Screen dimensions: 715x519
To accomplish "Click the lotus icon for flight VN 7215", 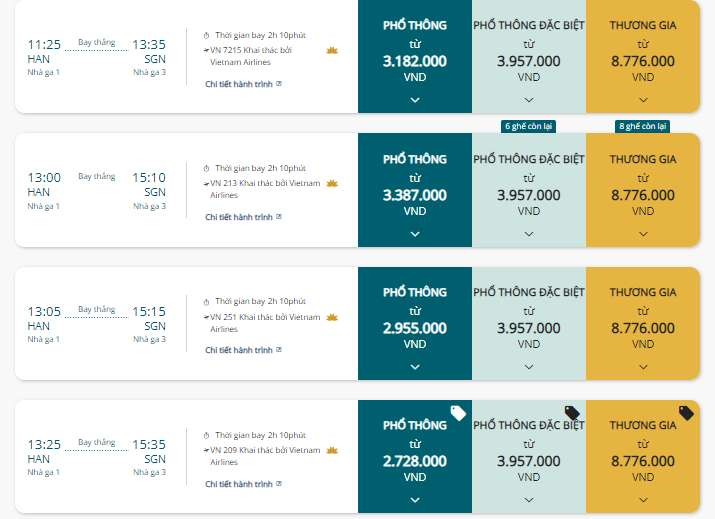I will 332,50.
